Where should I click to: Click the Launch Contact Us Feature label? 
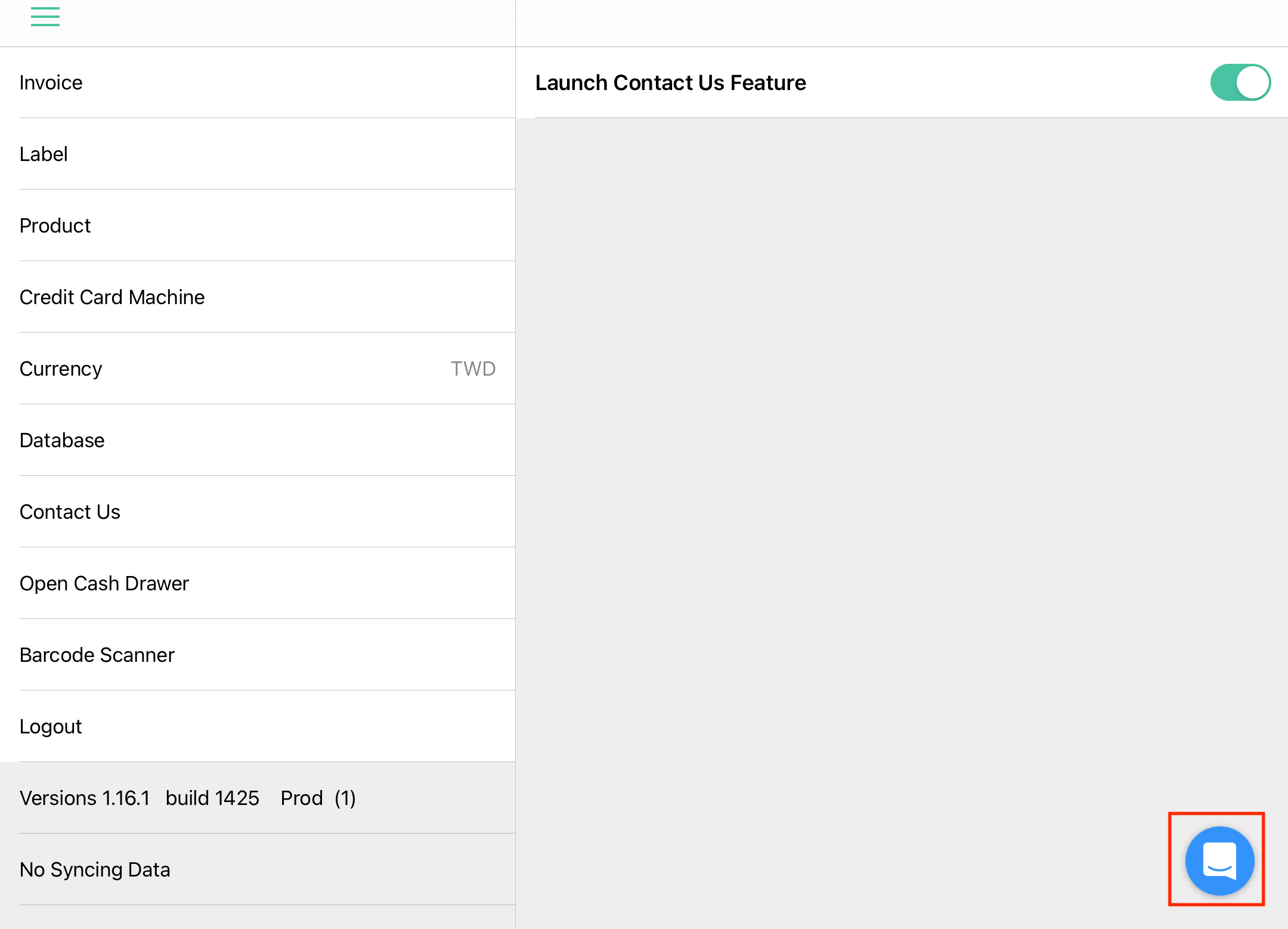click(670, 82)
